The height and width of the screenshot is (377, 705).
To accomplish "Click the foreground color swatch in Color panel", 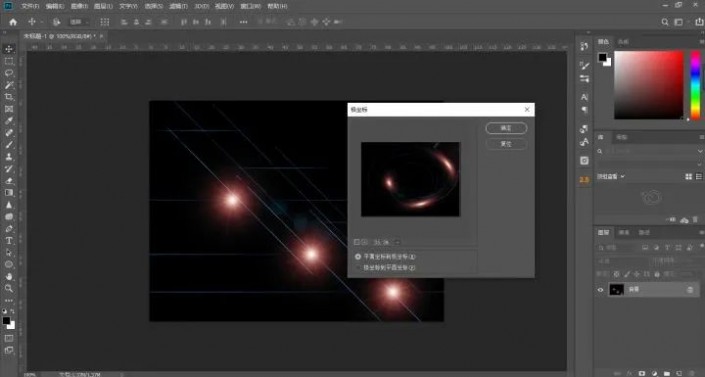I will 602,57.
